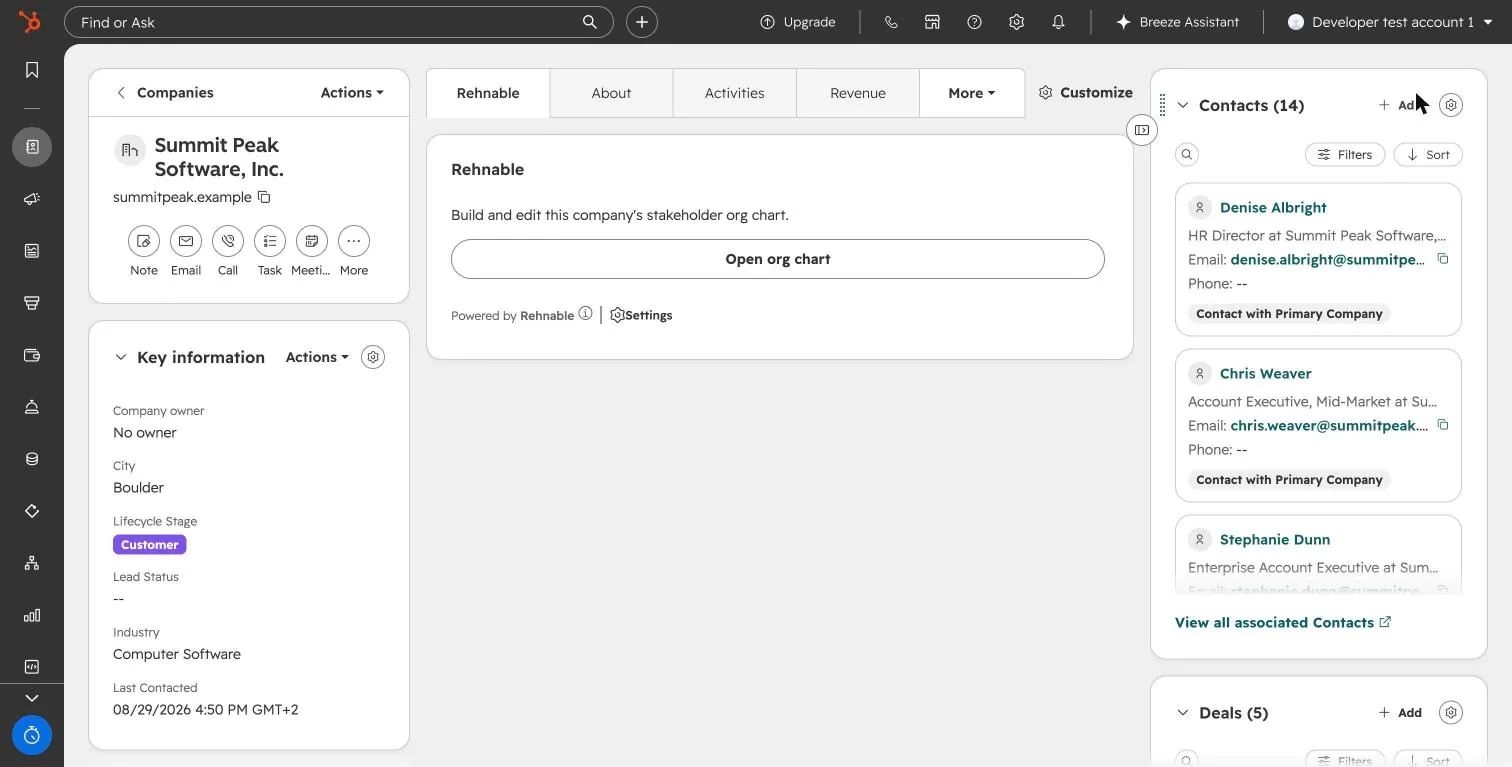Open the code development icon in sidebar
Screen dimensions: 1512x767
[32, 667]
